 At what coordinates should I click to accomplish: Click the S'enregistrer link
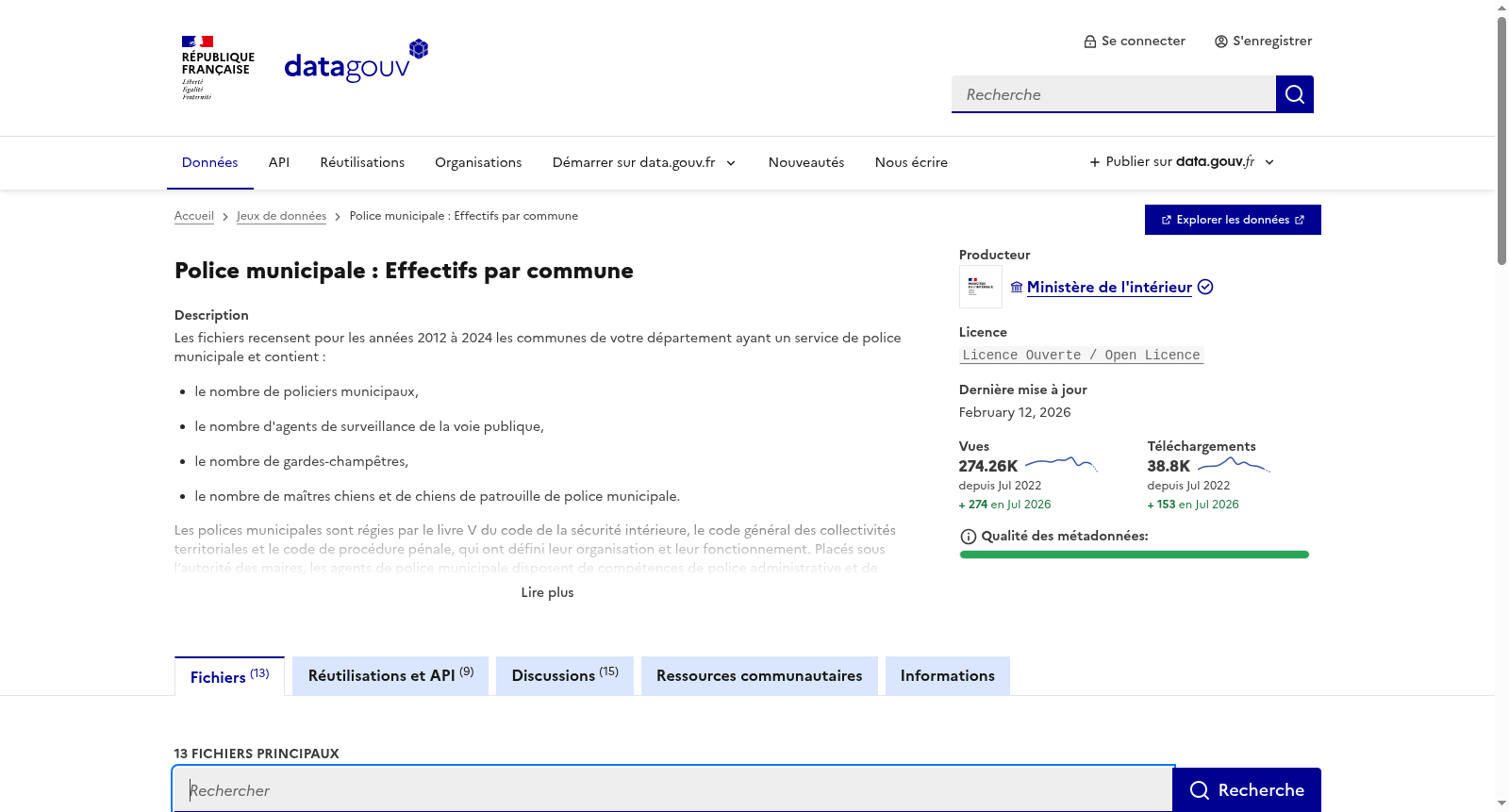pos(1264,41)
